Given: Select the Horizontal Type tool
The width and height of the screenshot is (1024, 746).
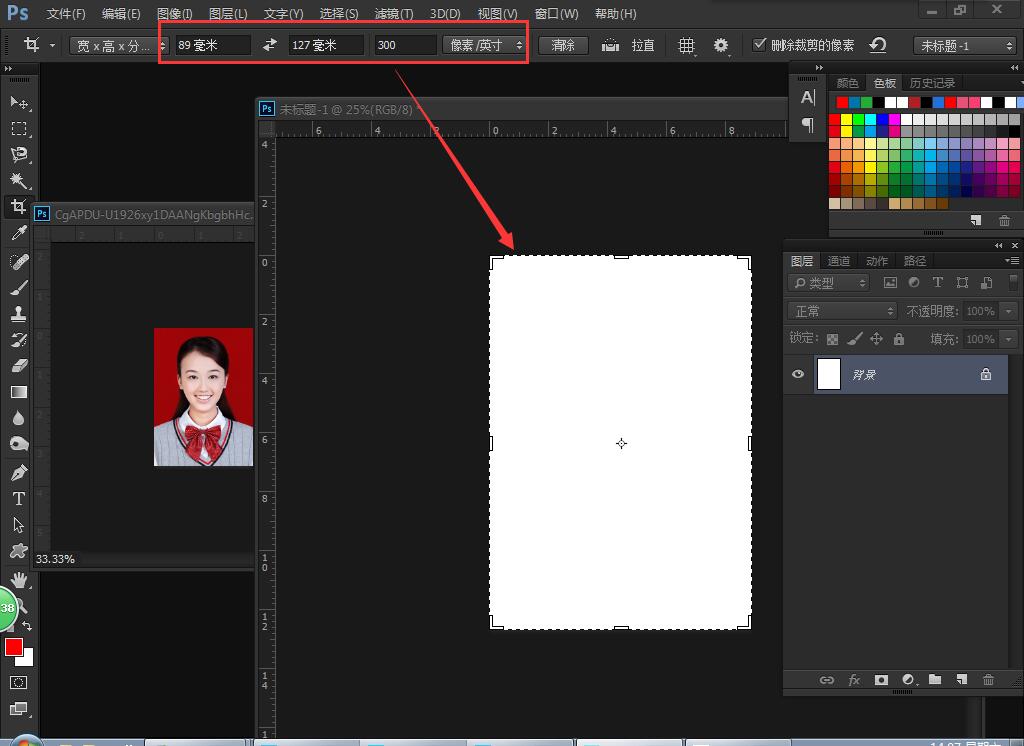Looking at the screenshot, I should pyautogui.click(x=18, y=499).
